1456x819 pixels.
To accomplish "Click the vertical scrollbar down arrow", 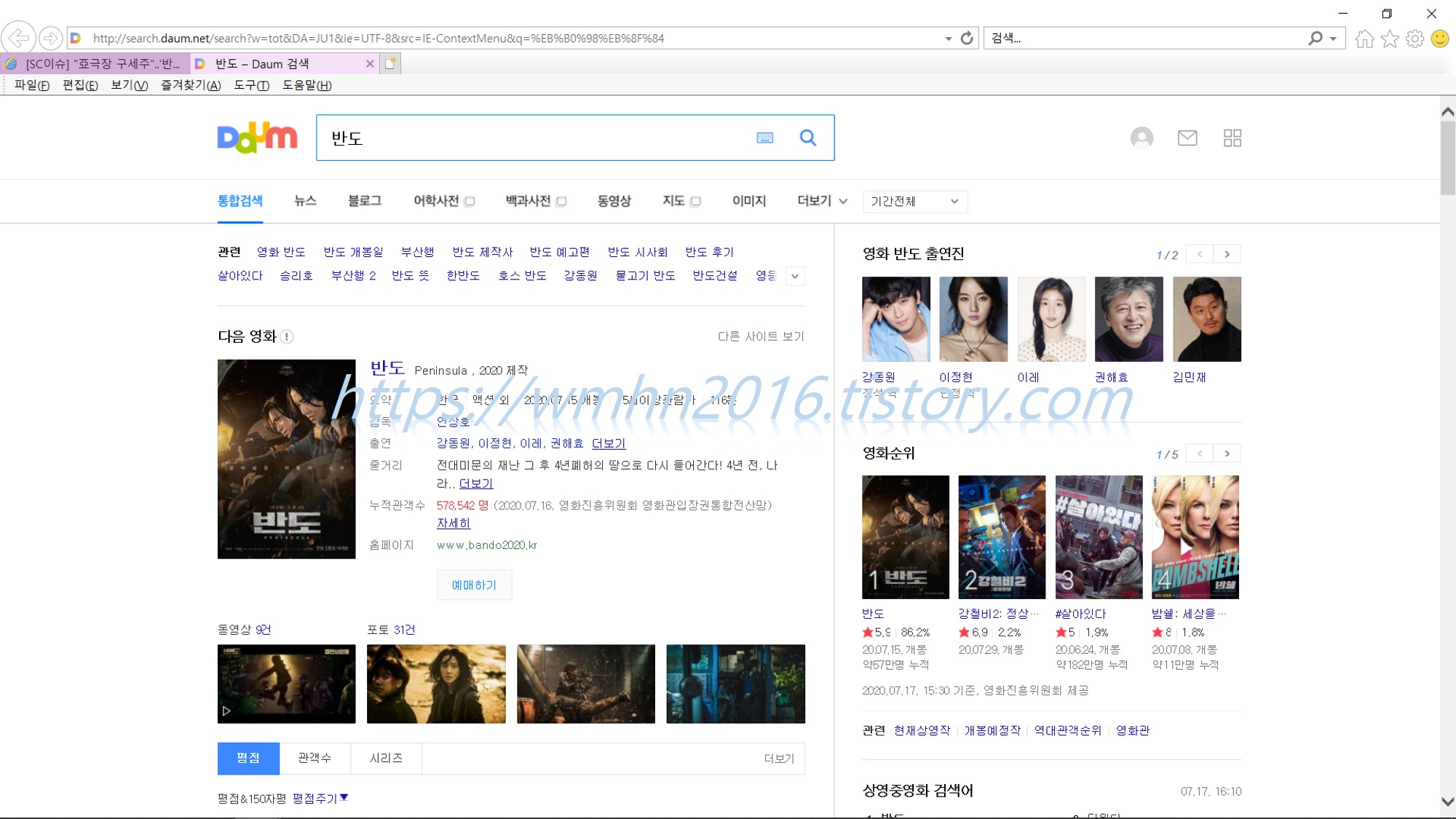I will click(1448, 802).
